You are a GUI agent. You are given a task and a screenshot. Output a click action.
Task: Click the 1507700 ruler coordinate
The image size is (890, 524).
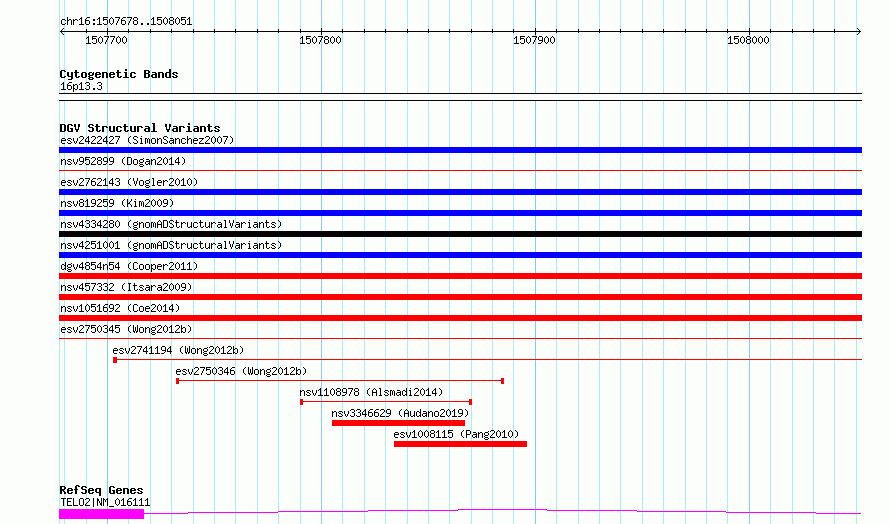pos(106,40)
